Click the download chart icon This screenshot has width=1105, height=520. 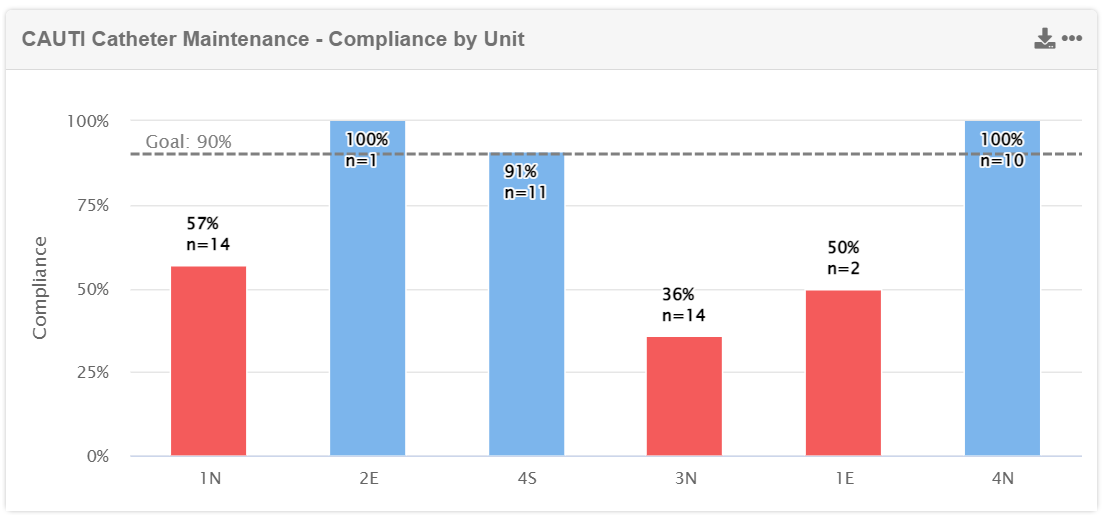[1044, 39]
